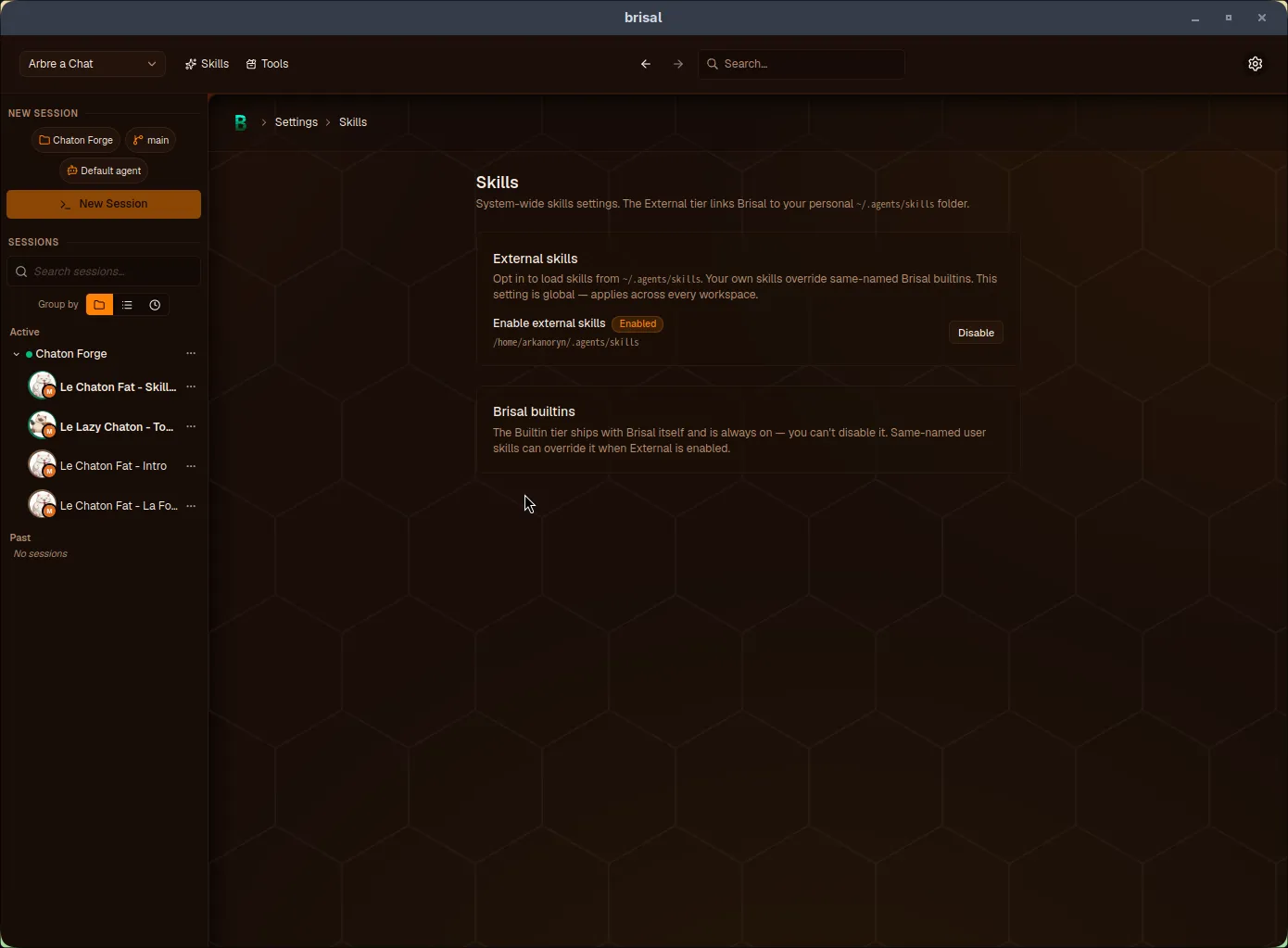Click the Past section label

tap(20, 537)
